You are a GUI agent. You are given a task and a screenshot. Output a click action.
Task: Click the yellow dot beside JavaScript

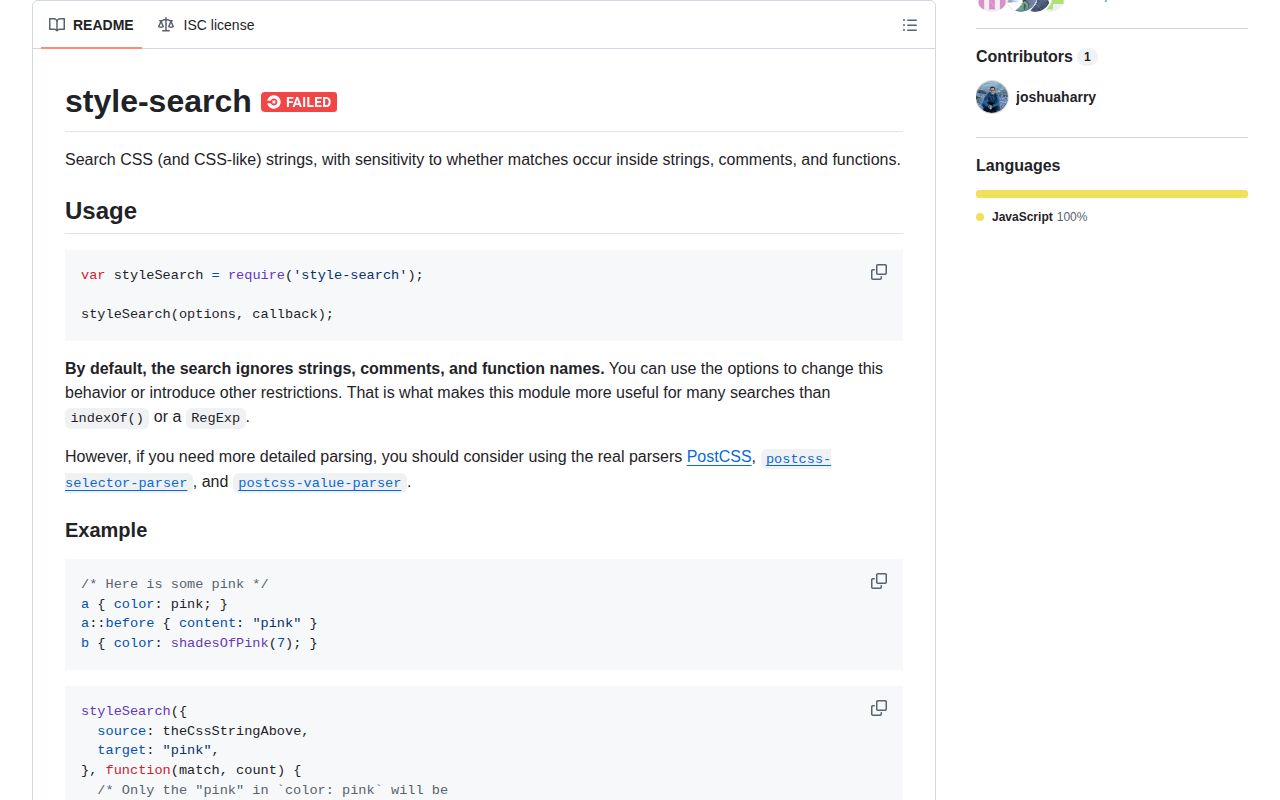[x=980, y=217]
